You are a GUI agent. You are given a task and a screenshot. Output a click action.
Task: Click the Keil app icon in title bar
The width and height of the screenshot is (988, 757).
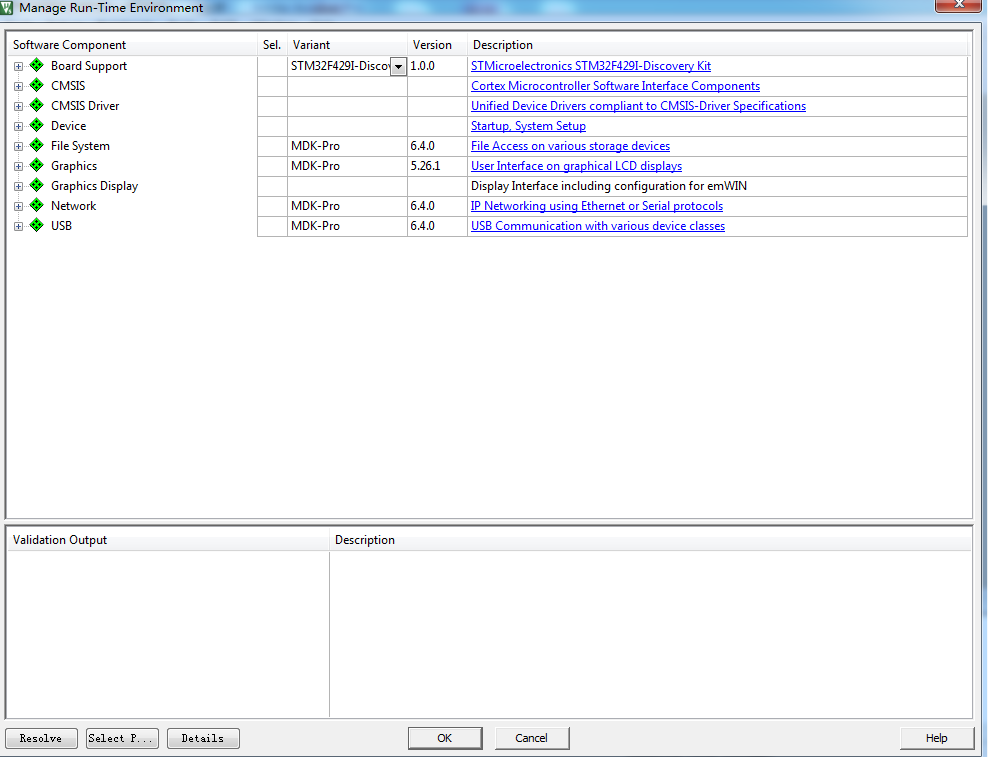(6, 8)
